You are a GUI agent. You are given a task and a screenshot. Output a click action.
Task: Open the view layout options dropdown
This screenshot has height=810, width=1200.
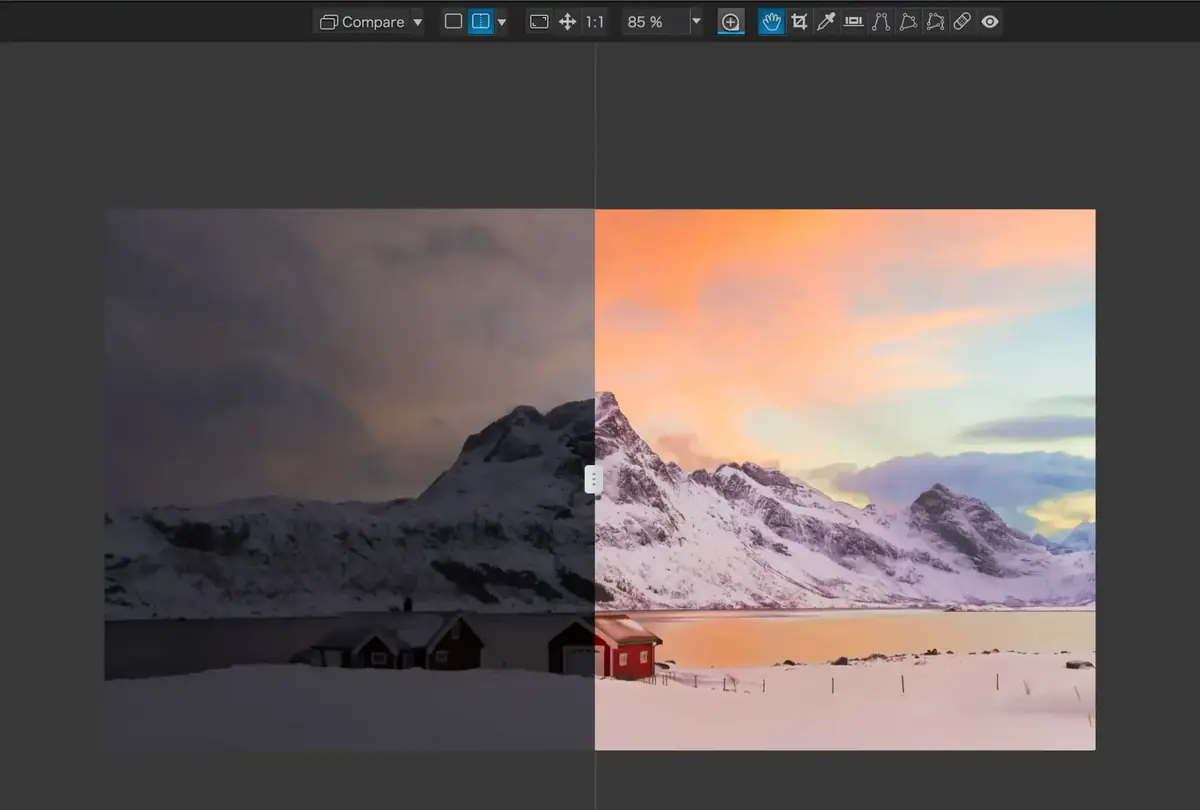502,22
